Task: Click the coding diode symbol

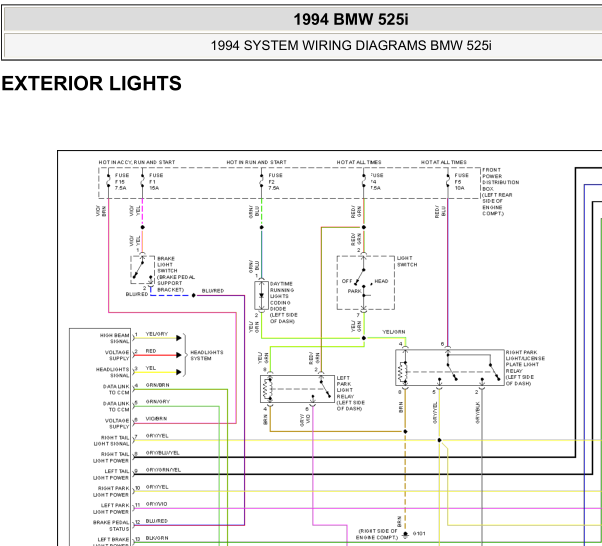Action: click(261, 296)
